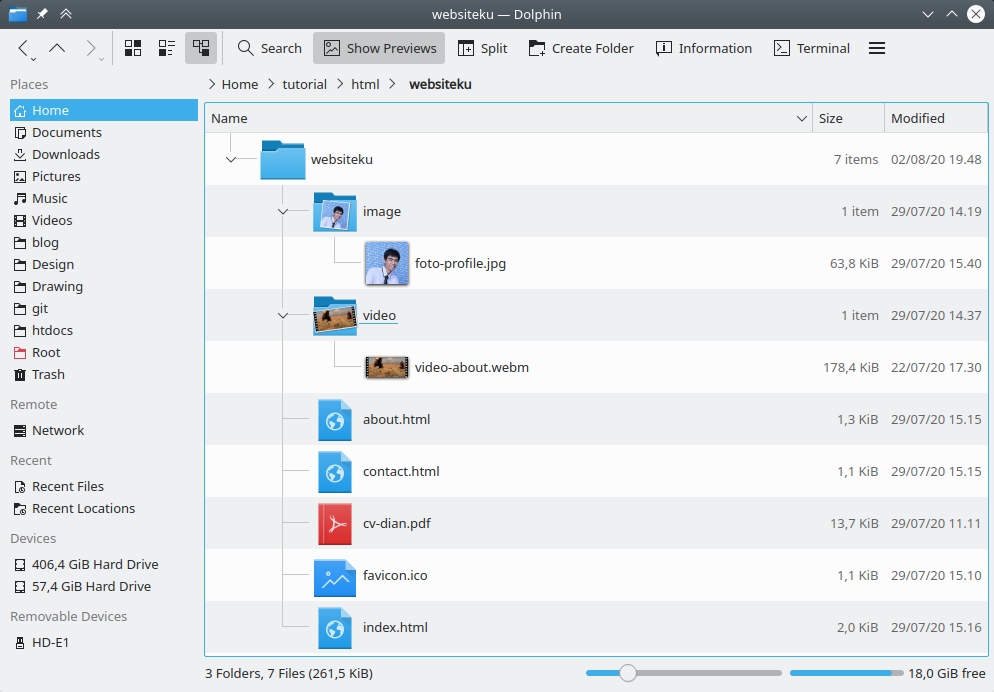Collapse the websiteku folder tree

point(231,159)
